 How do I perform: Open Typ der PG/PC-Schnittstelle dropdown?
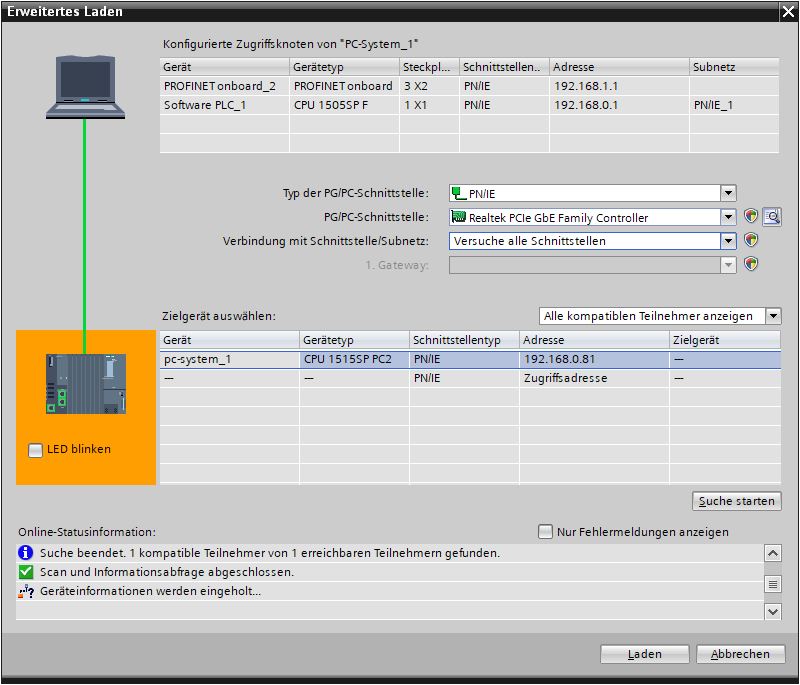click(728, 193)
